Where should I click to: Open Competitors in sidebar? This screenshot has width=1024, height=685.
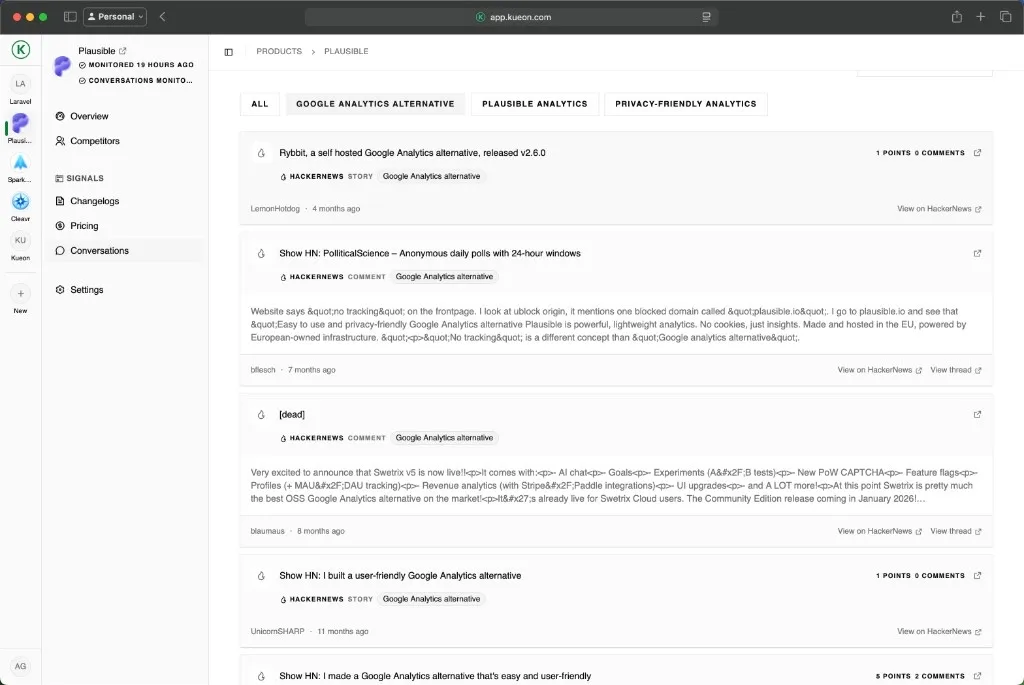coord(95,141)
